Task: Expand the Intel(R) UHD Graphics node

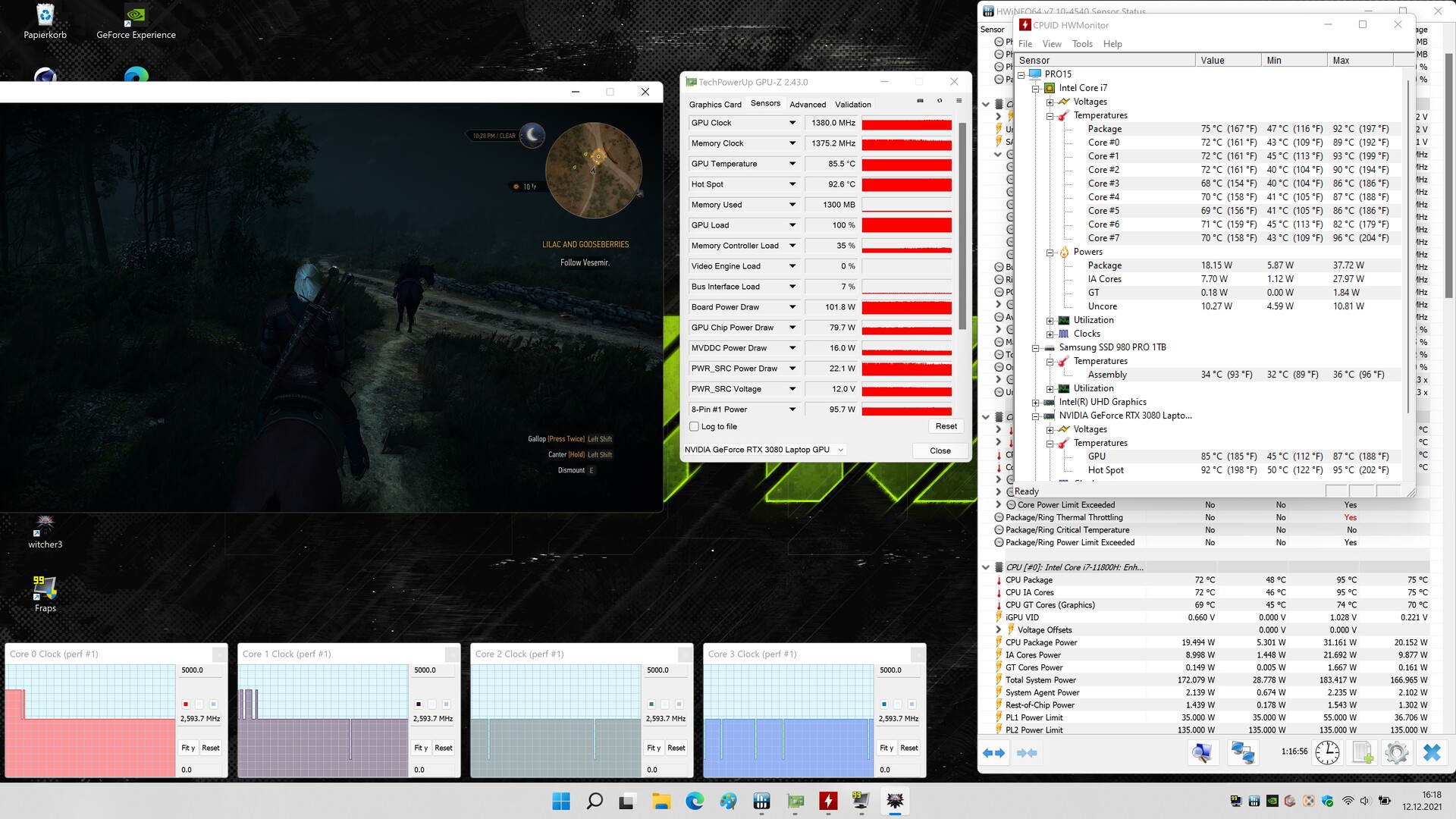Action: (1036, 403)
